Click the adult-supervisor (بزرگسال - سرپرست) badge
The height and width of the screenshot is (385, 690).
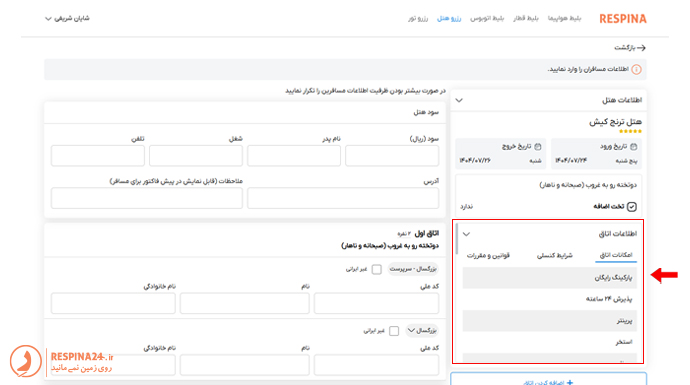pos(413,269)
